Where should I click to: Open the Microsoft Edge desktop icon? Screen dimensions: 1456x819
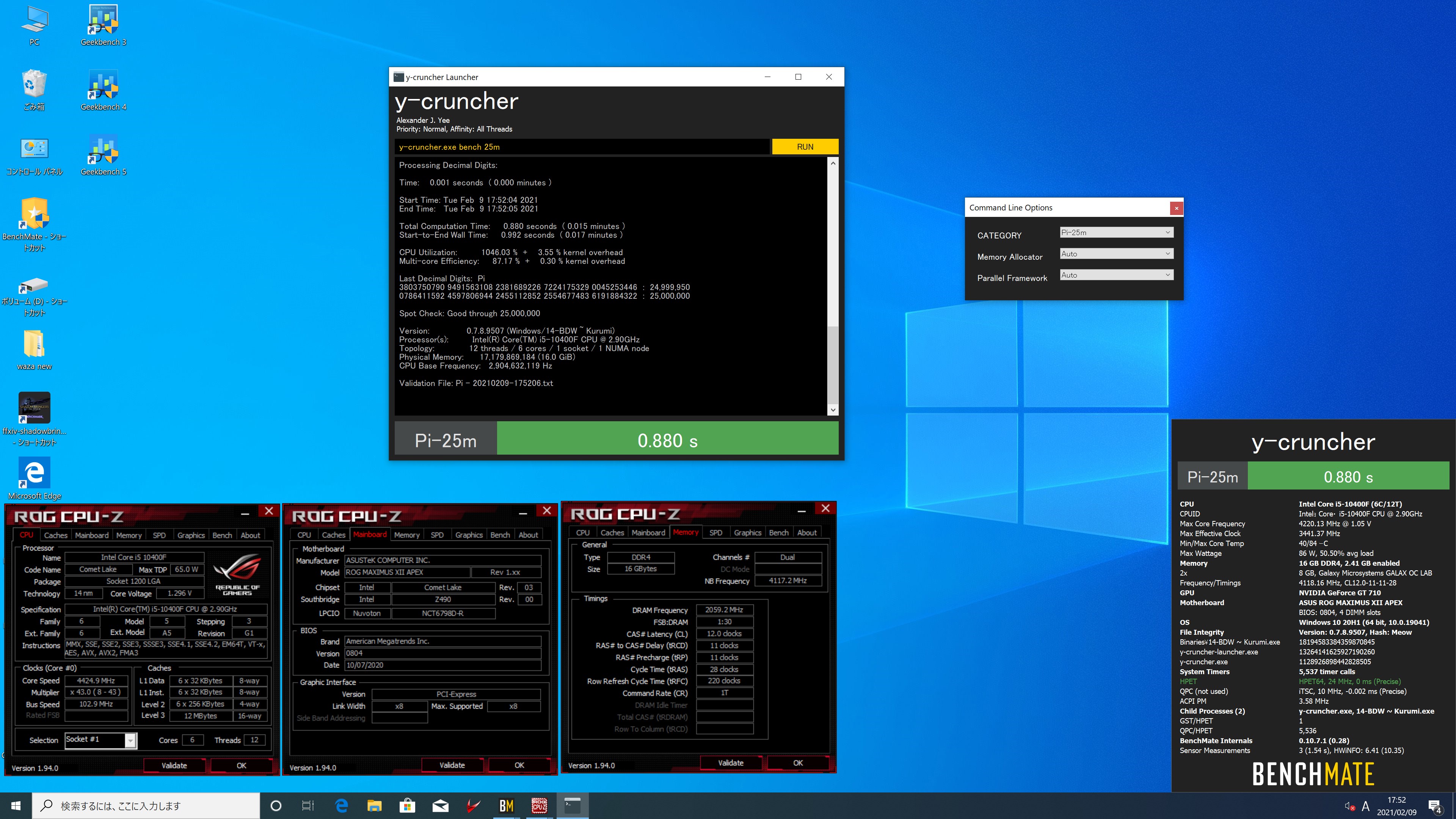point(34,478)
